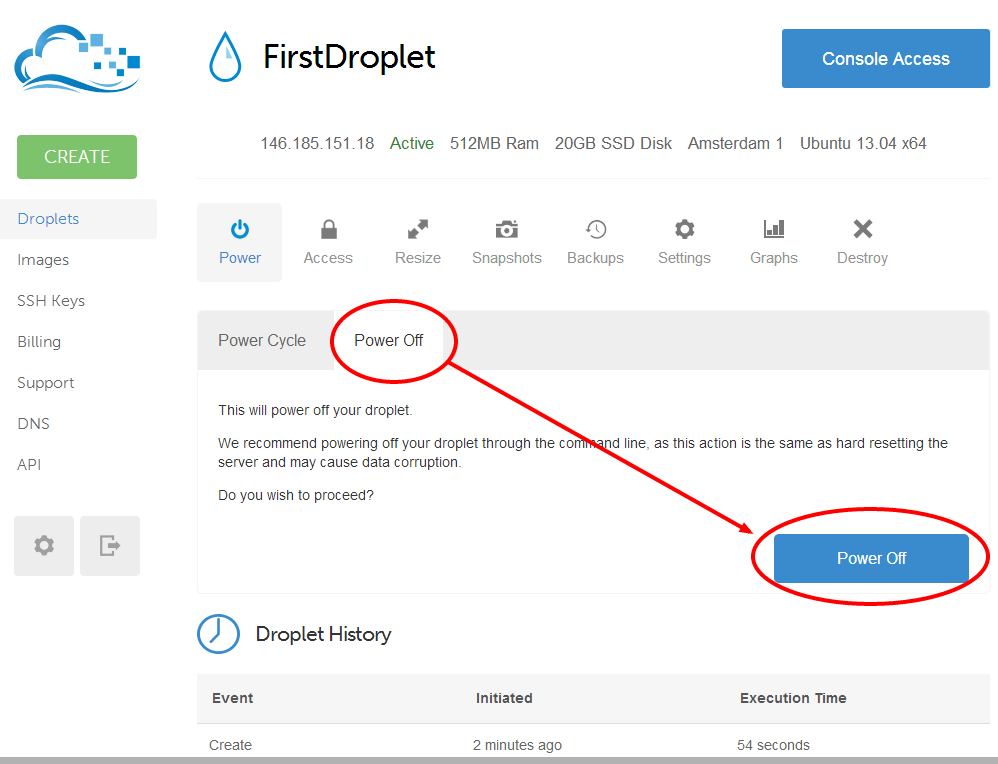Click the logout icon in sidebar
Screen dimensions: 998x764
pos(109,546)
